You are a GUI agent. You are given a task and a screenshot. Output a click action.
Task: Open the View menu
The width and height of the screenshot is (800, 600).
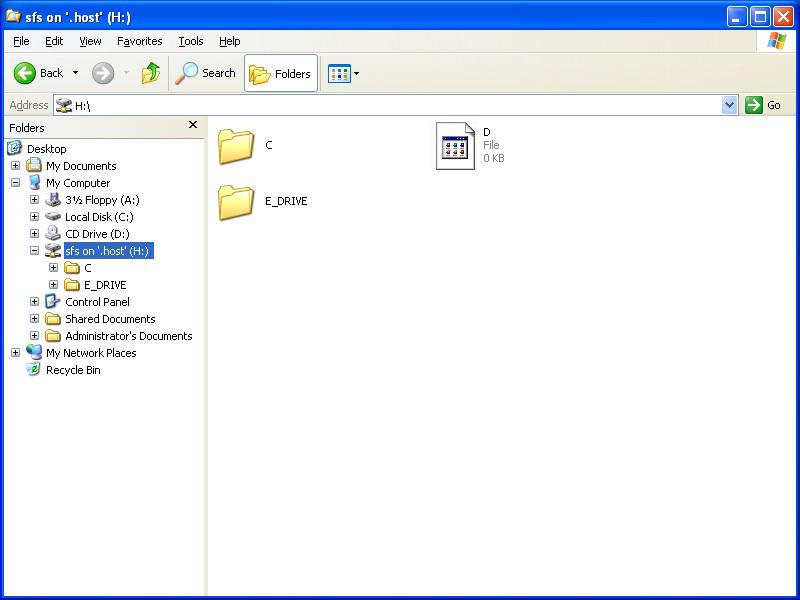(x=90, y=41)
